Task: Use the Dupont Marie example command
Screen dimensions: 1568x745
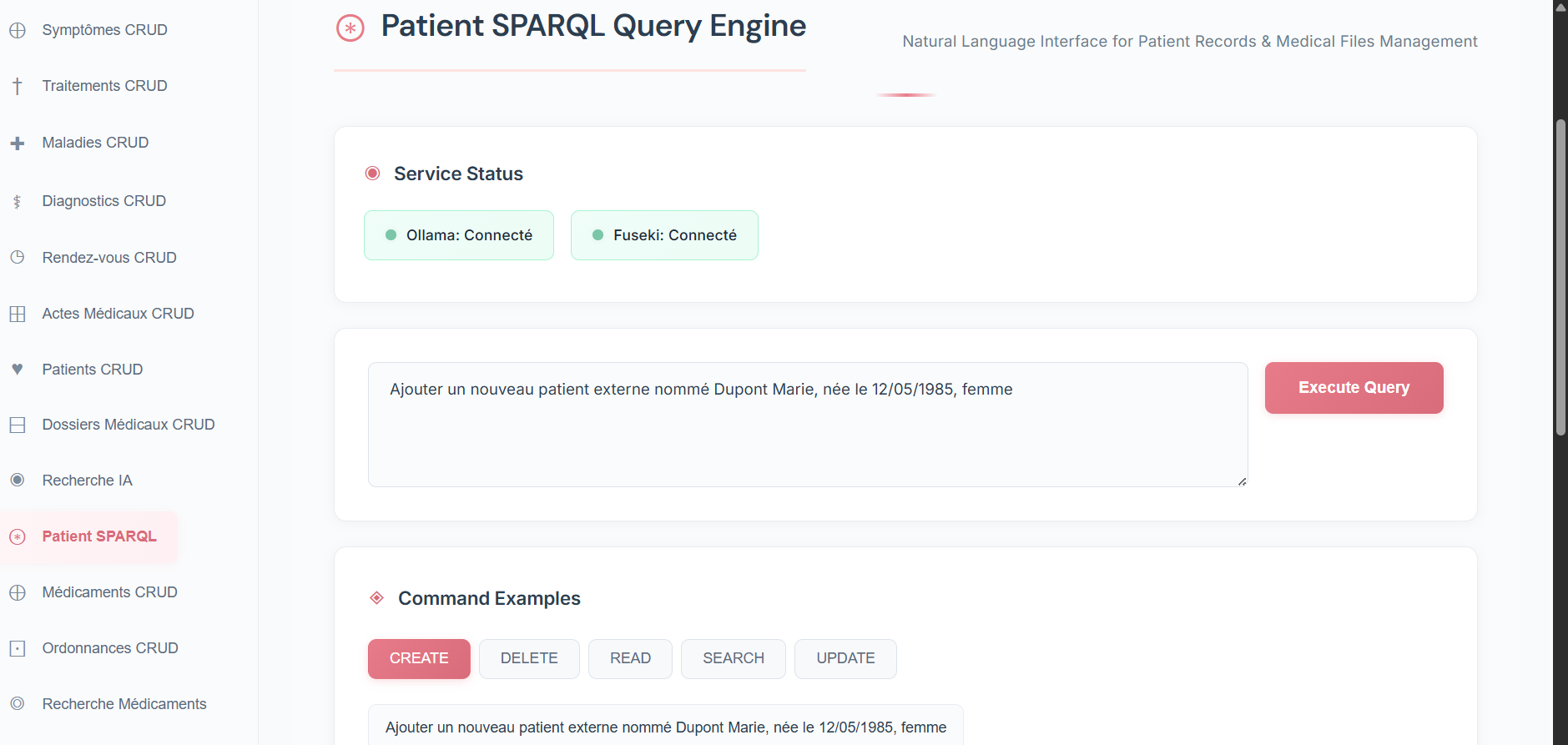Action: click(666, 727)
